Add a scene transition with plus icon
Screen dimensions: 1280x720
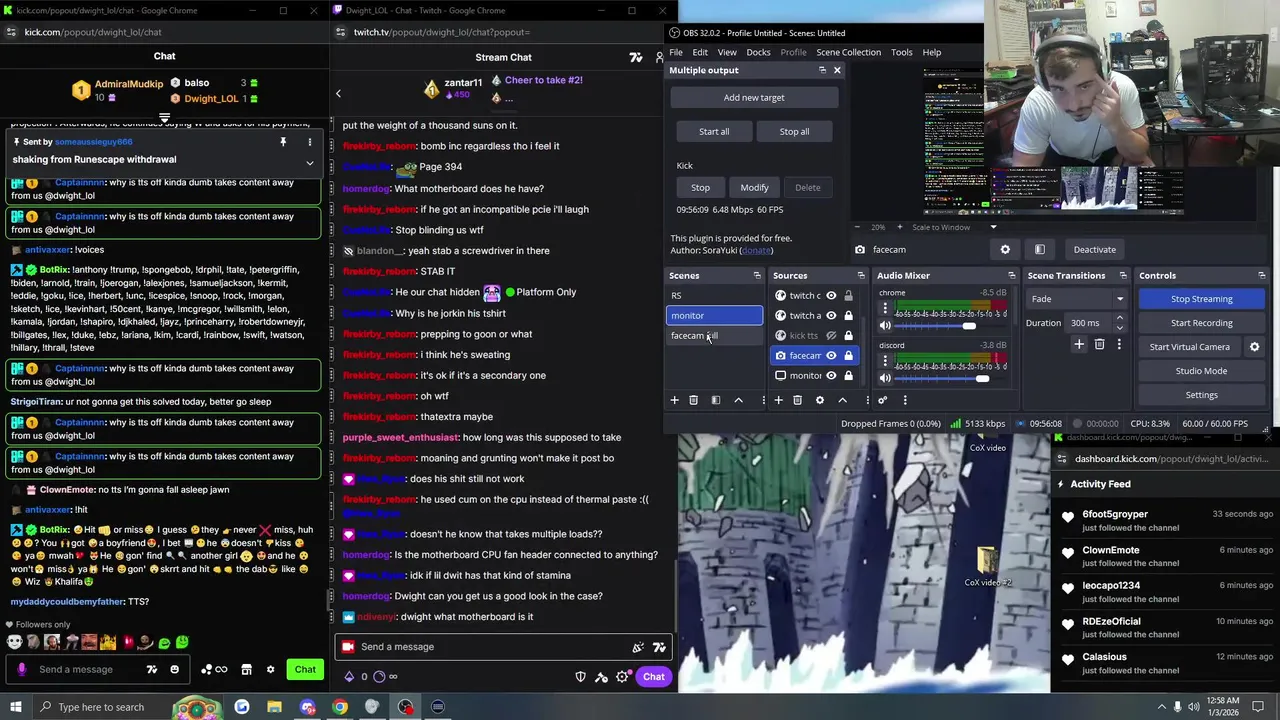1079,344
